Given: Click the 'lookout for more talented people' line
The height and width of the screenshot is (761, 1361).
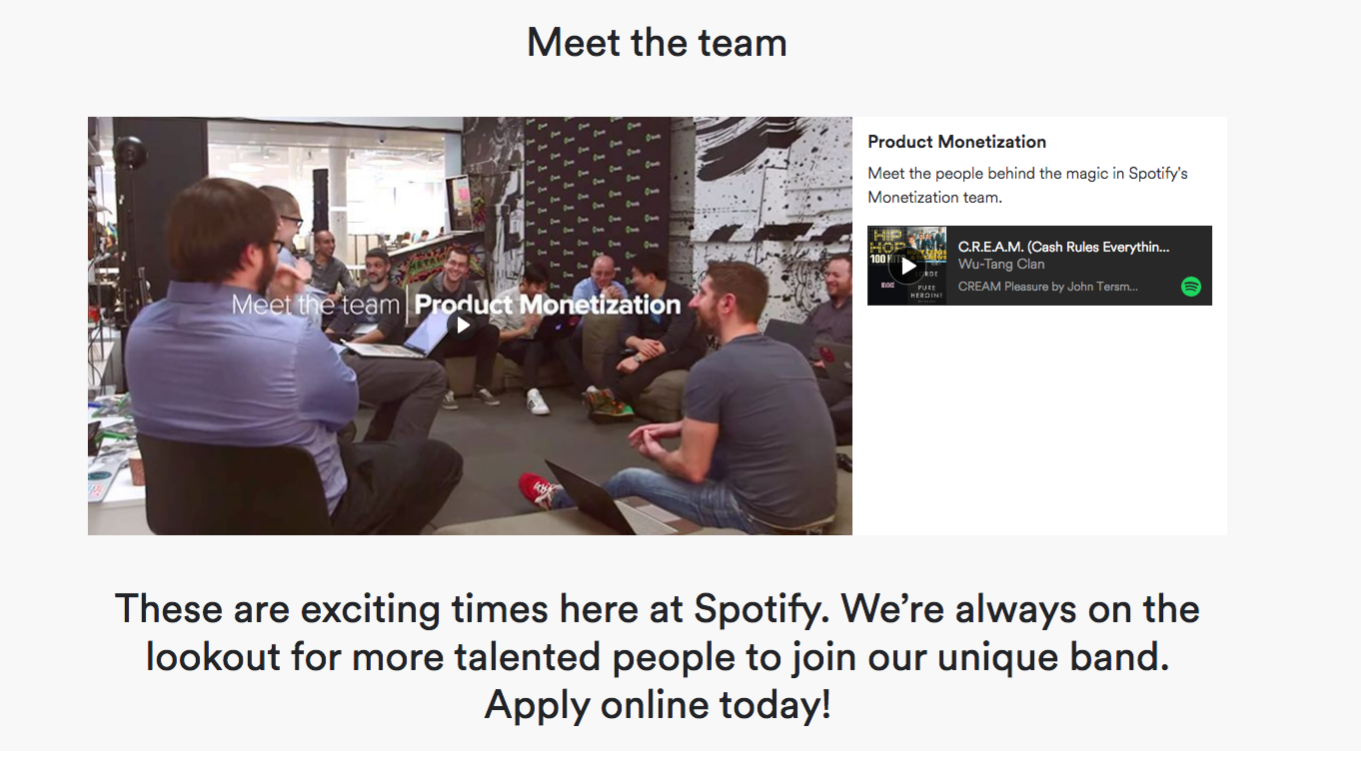Looking at the screenshot, I should (657, 657).
